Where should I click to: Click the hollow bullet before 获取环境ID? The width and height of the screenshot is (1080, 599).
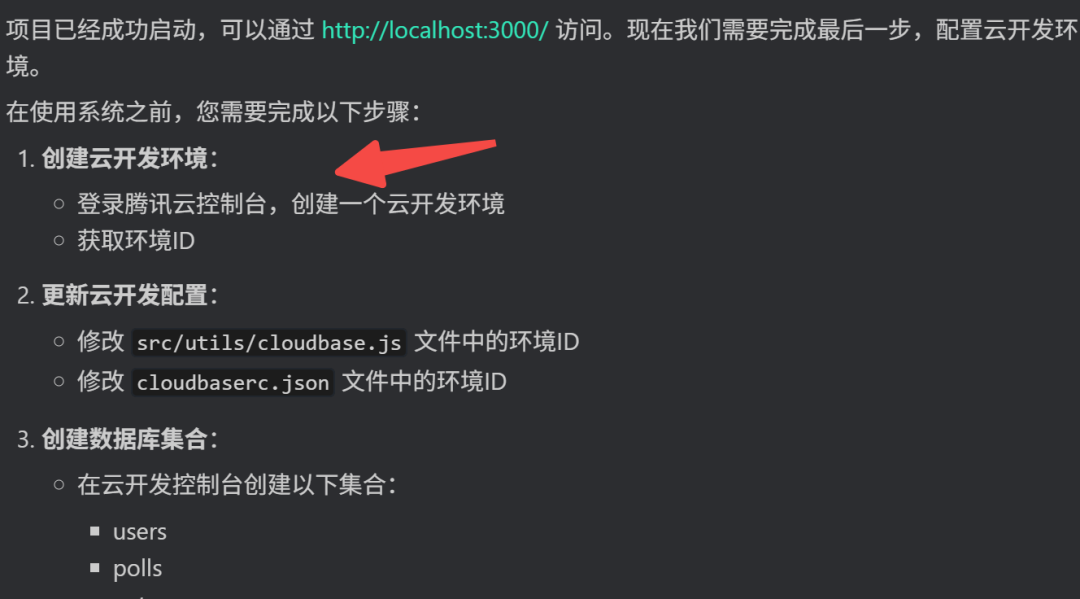pos(59,241)
